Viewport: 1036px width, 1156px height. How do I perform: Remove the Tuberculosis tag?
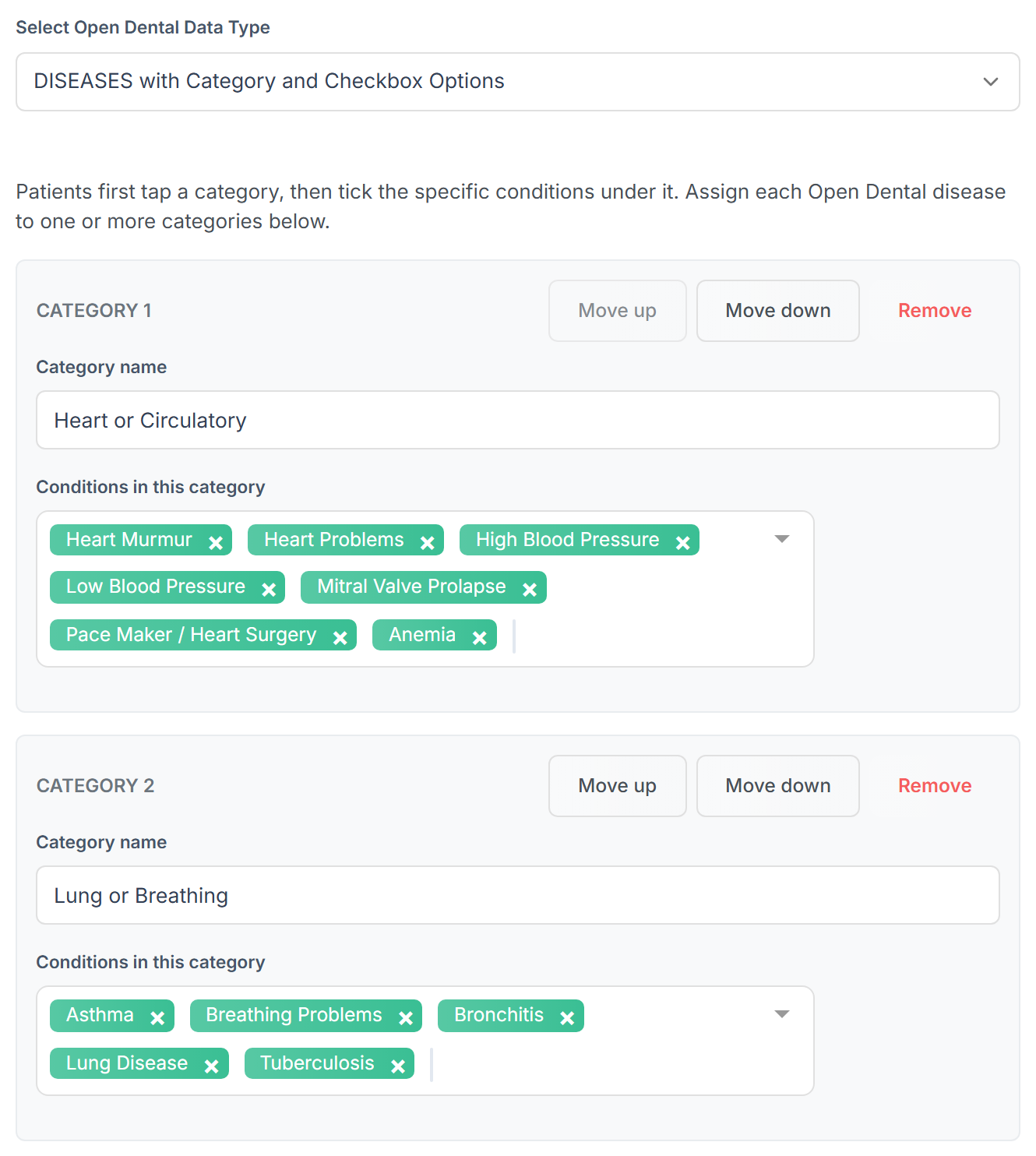point(398,1066)
